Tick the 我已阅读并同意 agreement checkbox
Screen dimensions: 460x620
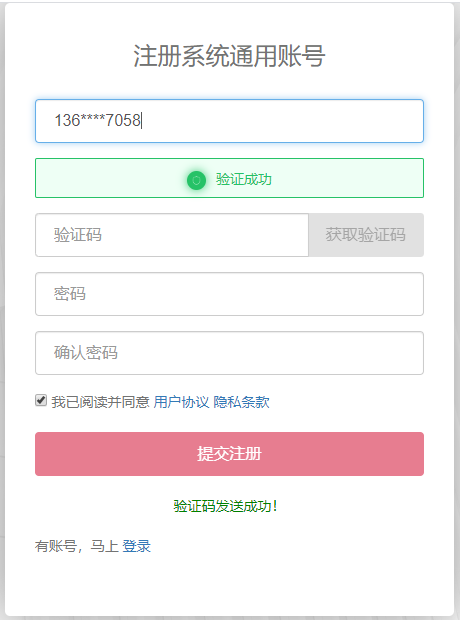41,400
